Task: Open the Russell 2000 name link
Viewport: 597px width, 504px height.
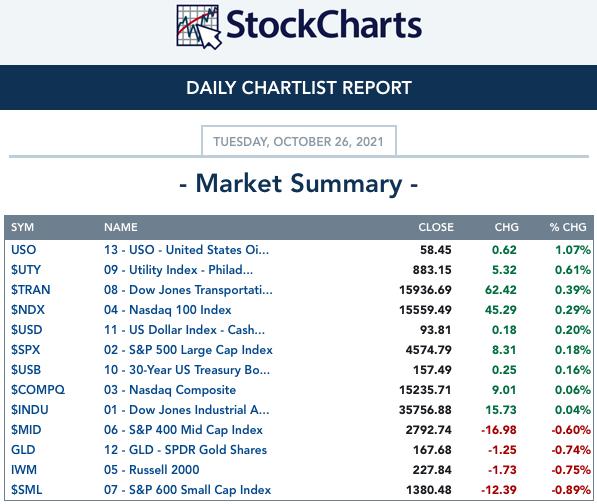Action: 152,470
